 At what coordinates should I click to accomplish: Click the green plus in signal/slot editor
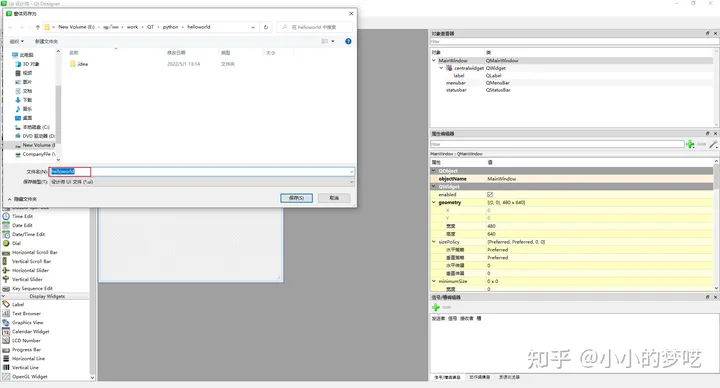(435, 307)
